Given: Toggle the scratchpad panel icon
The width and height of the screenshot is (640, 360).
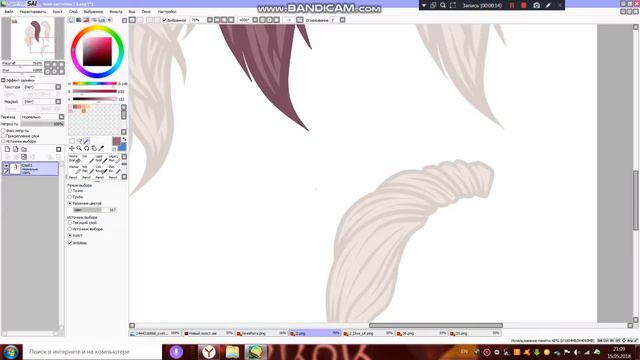Looking at the screenshot, I should [x=110, y=20].
